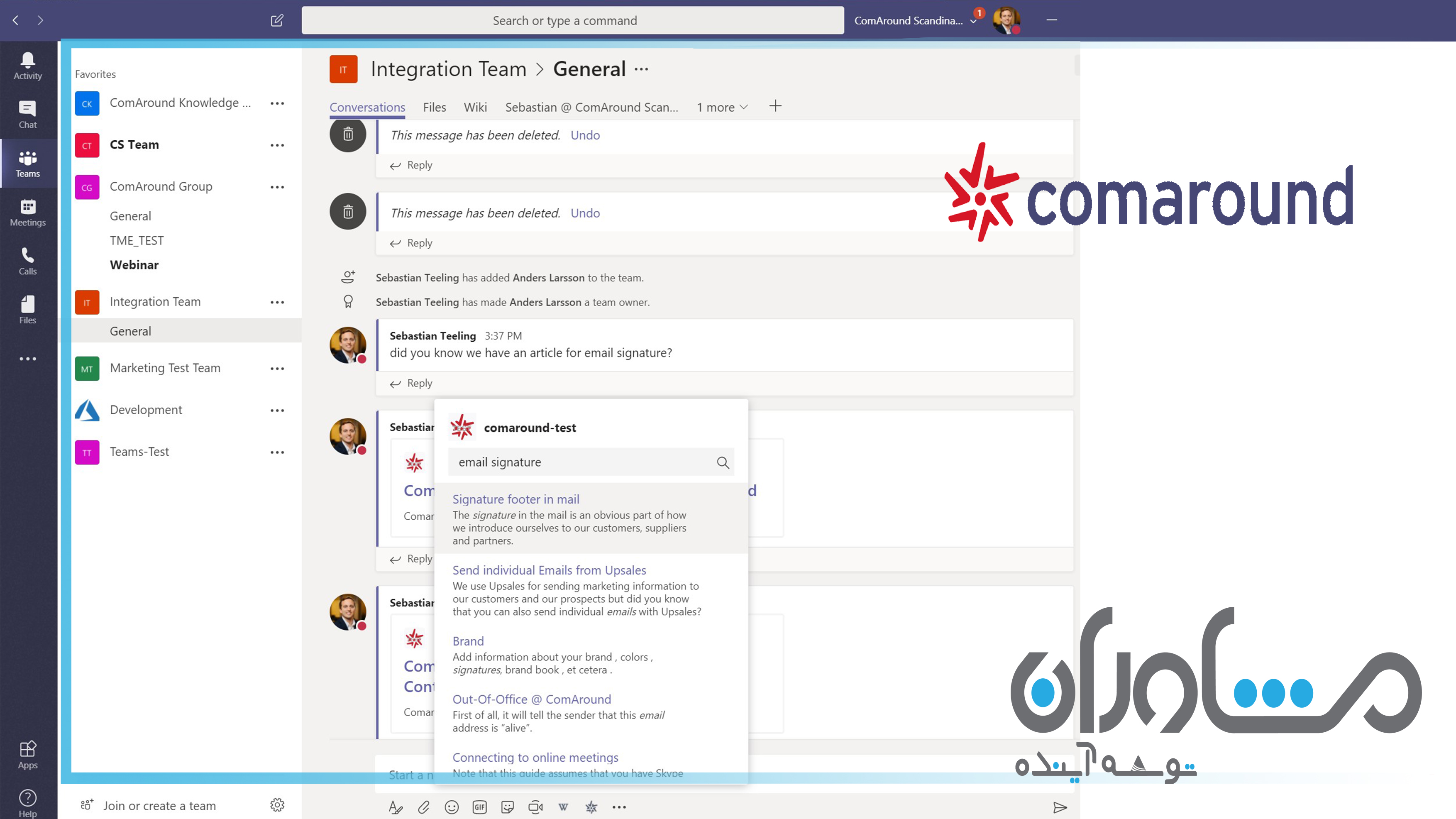Viewport: 1456px width, 819px height.
Task: Click Undo on first deleted message
Action: tap(584, 134)
